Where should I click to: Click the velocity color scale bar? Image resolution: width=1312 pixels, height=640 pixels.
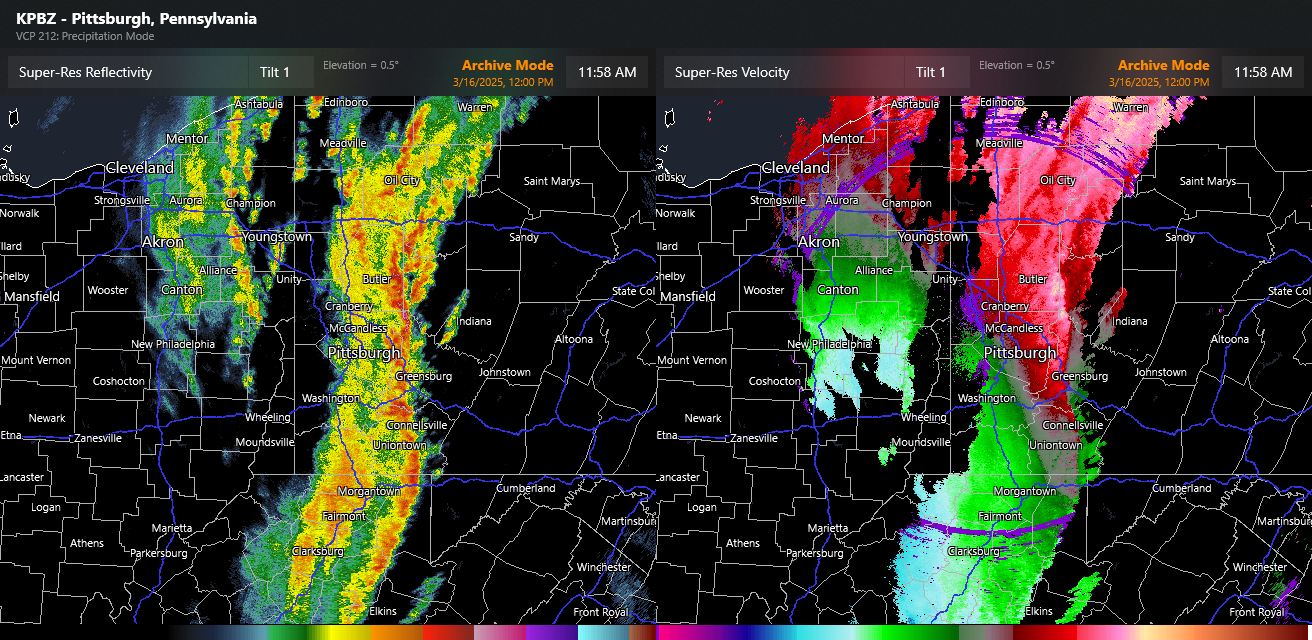984,633
